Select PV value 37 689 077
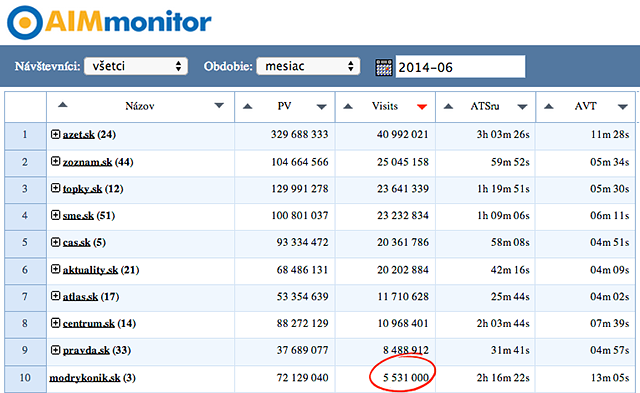Image resolution: width=640 pixels, height=393 pixels. [302, 351]
